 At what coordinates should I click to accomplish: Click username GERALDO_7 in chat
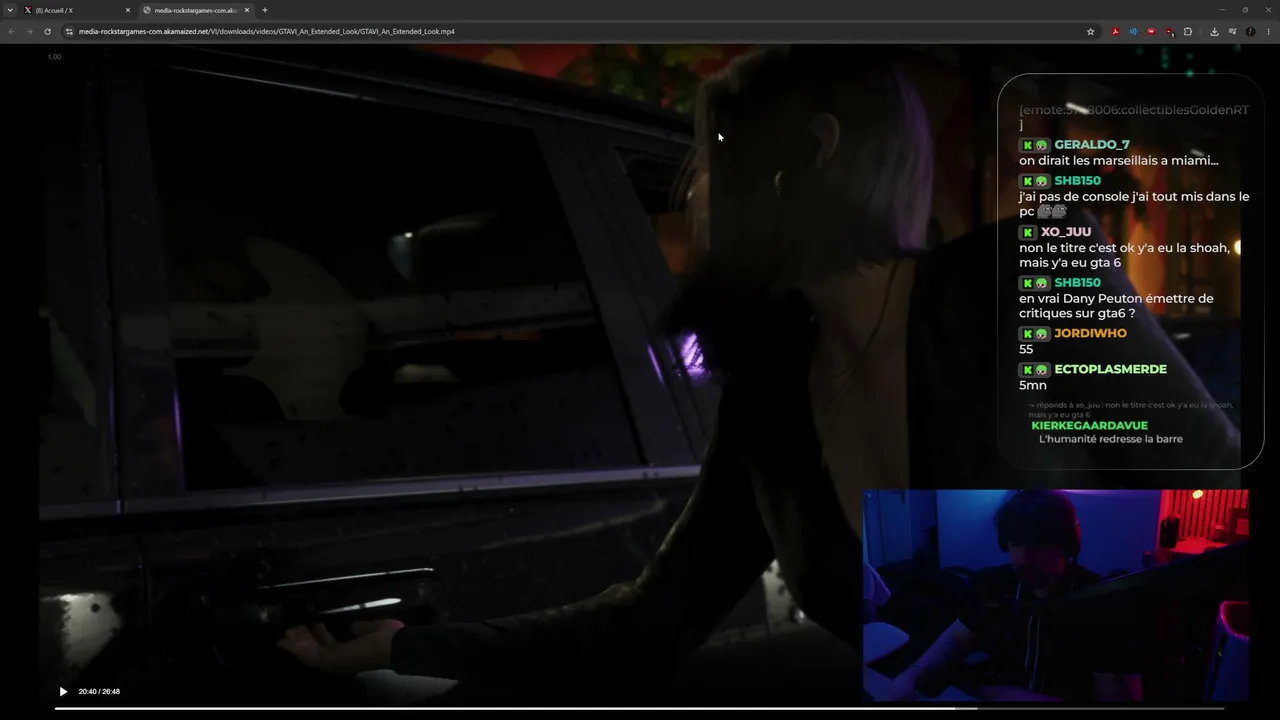1092,145
